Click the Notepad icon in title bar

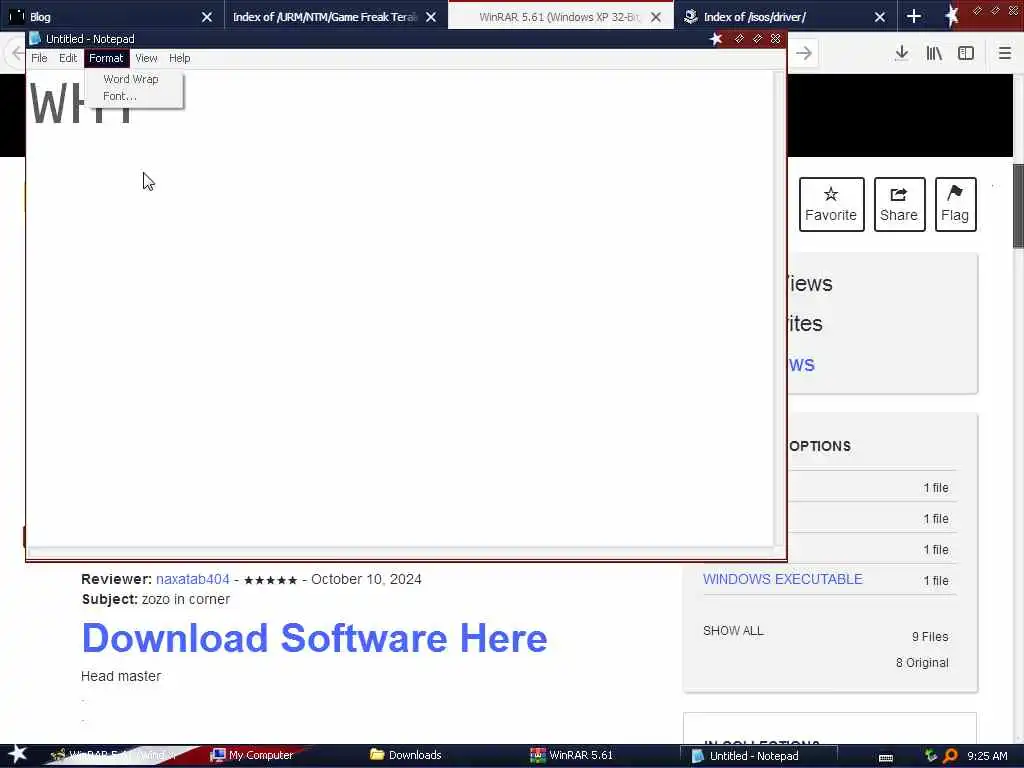coord(35,39)
